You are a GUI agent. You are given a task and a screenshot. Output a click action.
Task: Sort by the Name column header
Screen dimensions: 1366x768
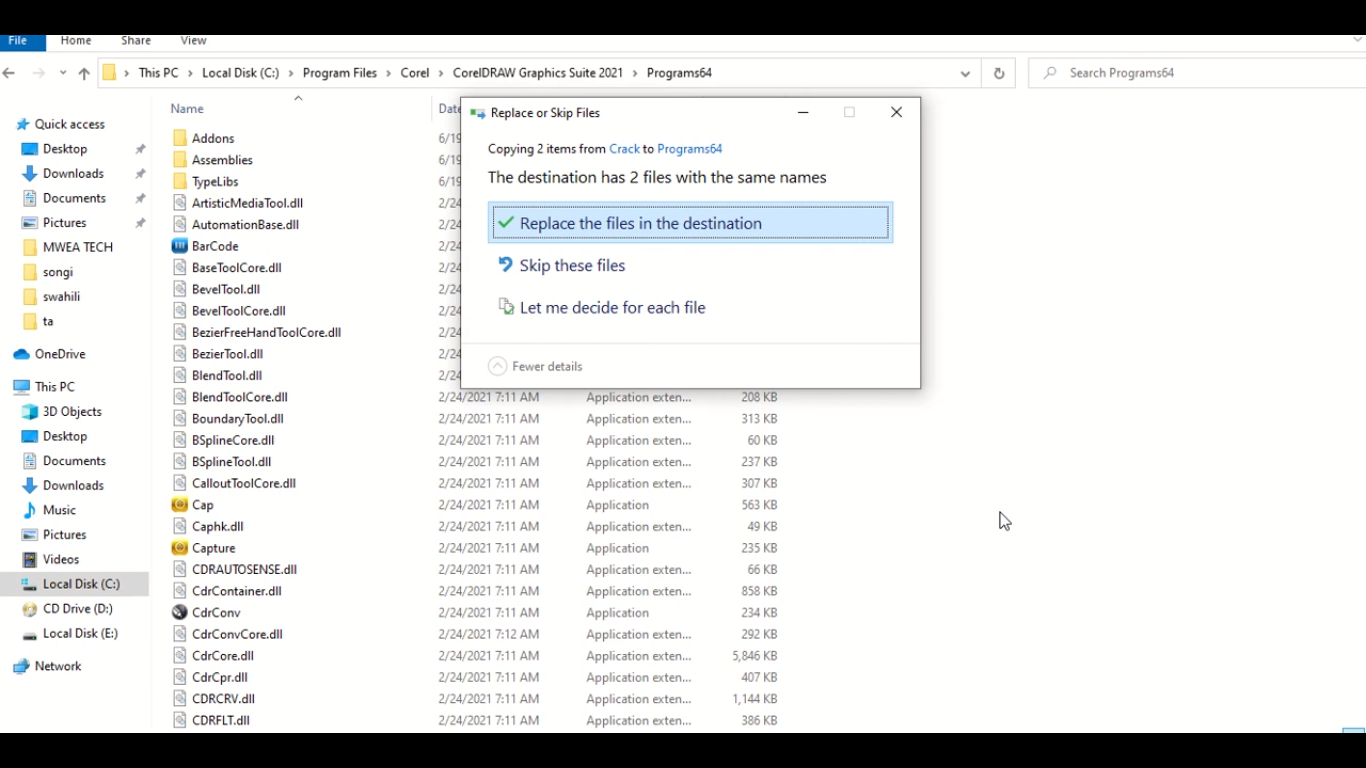pos(187,109)
